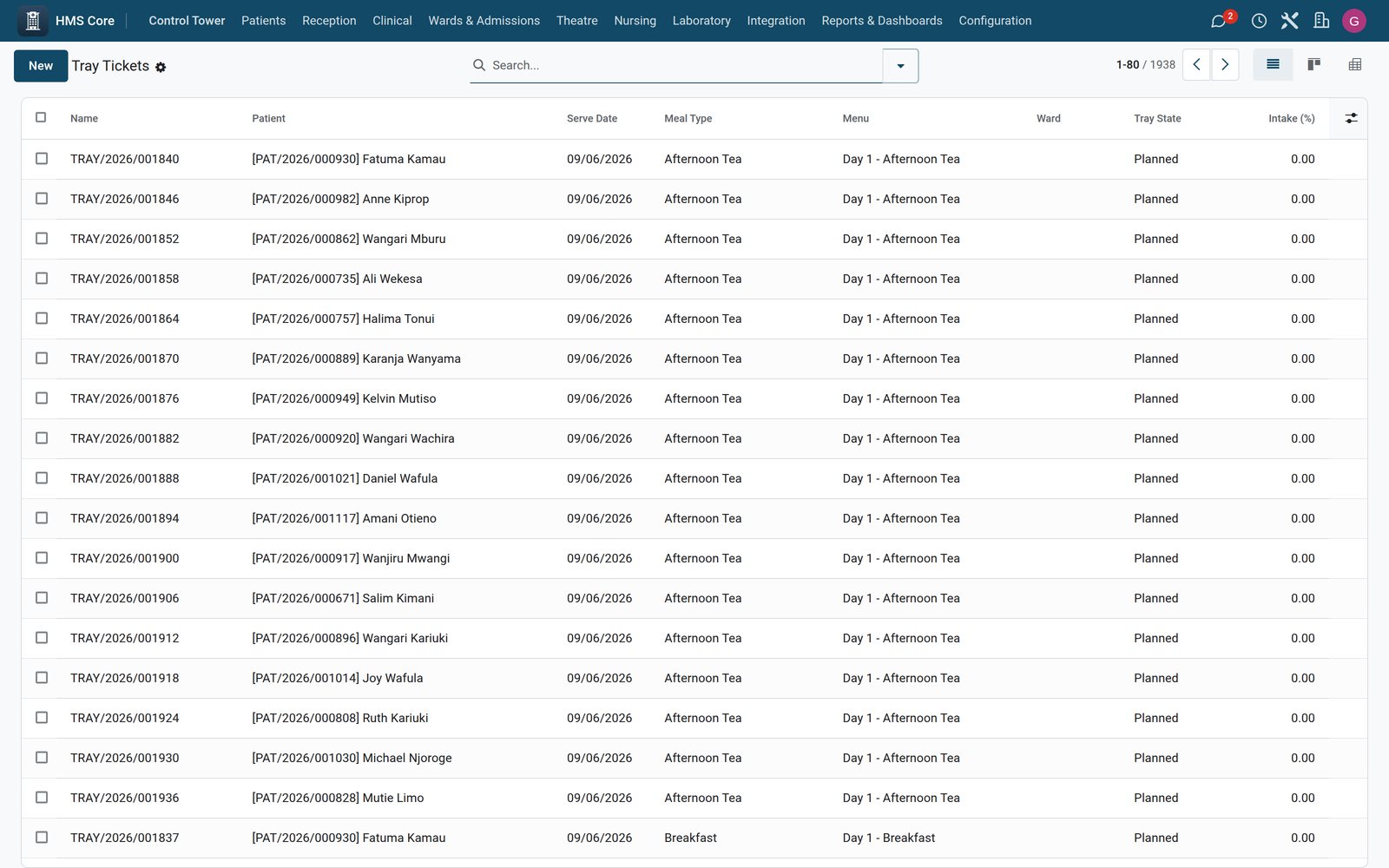Open TRAY/2026/001888 ticket
This screenshot has width=1389, height=868.
tap(124, 478)
